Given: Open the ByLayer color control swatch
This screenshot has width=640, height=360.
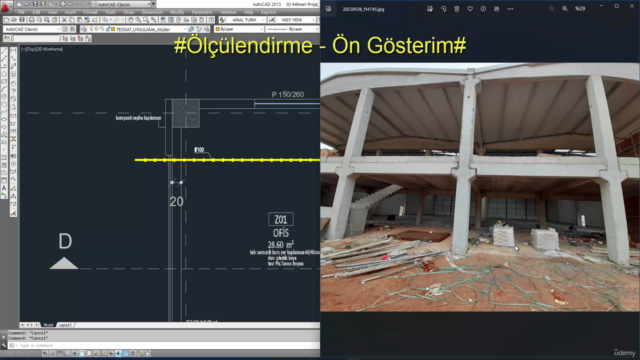Looking at the screenshot, I should [218, 29].
